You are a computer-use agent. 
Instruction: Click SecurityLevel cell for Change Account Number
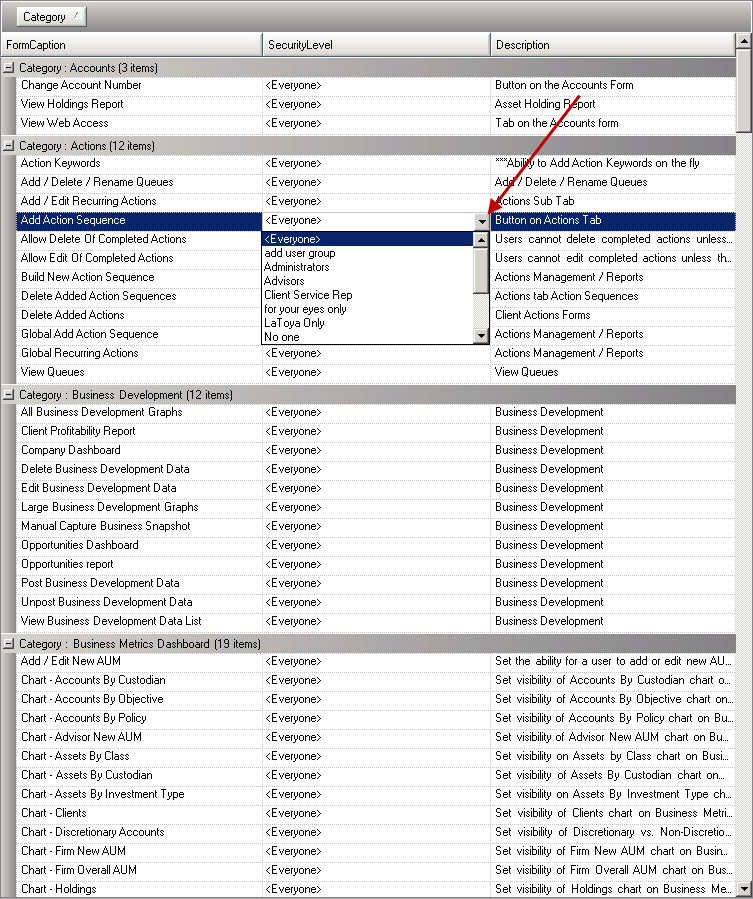(376, 85)
